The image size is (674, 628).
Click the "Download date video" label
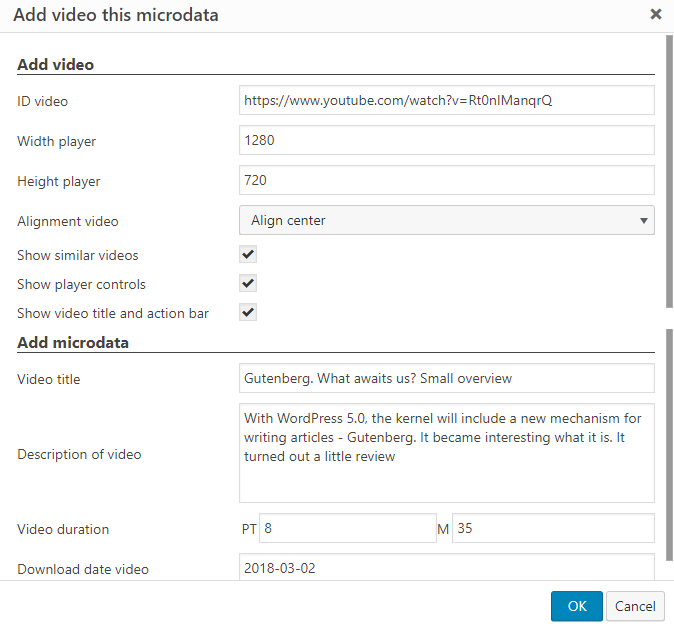(83, 569)
